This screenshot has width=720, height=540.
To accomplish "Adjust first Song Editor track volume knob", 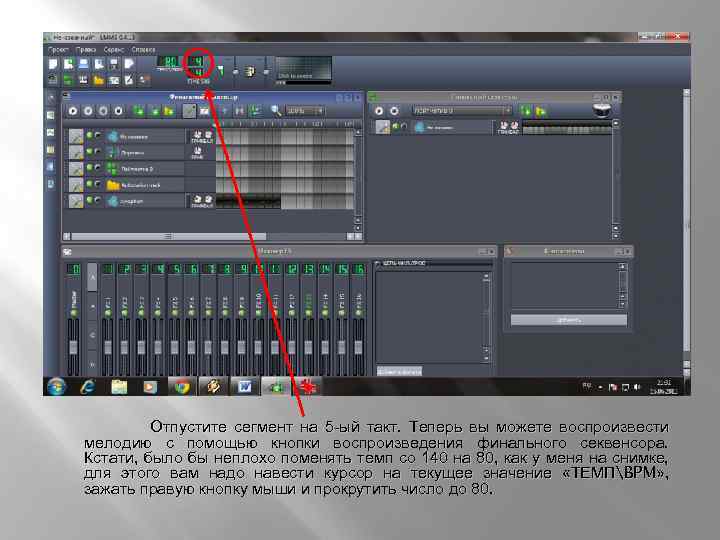I will point(197,134).
